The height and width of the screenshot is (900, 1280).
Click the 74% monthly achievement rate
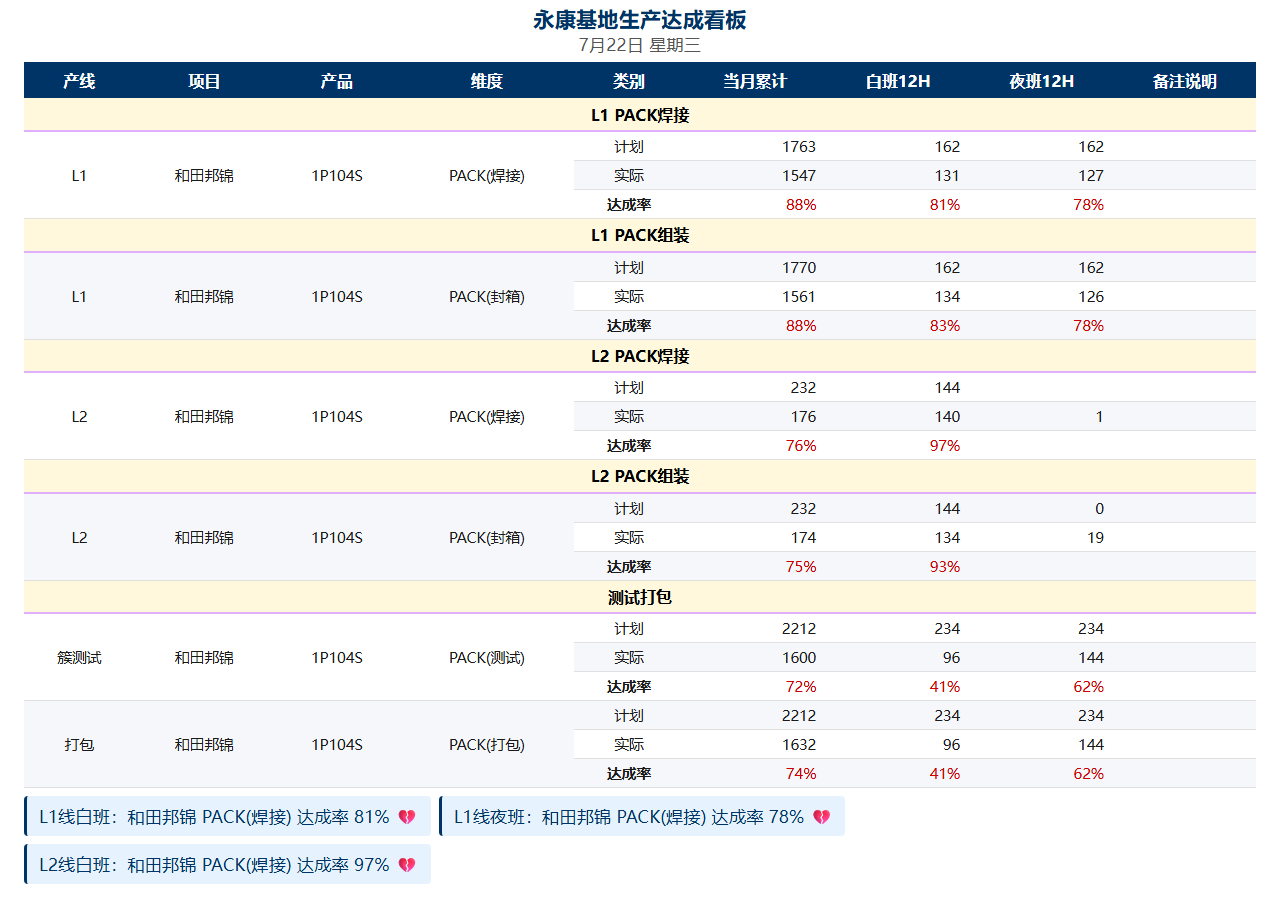click(x=801, y=774)
